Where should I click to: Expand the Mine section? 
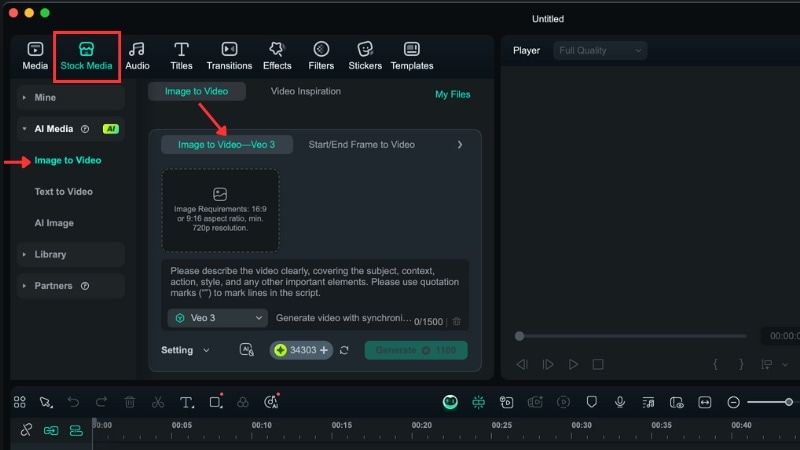(71, 97)
